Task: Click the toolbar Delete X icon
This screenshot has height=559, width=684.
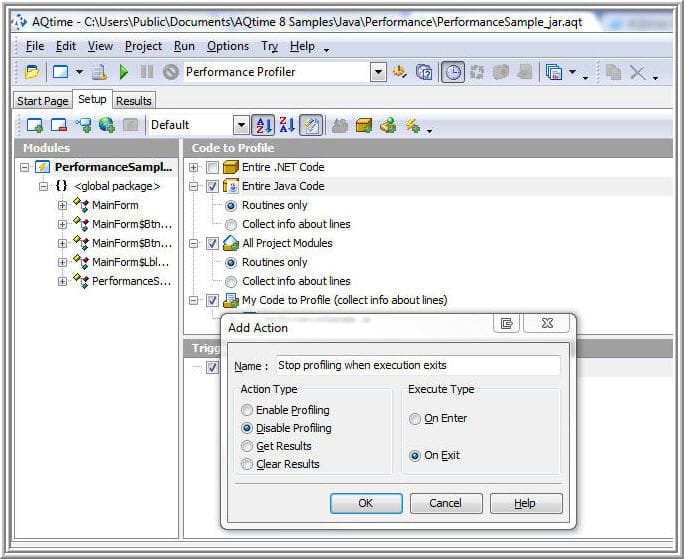Action: coord(637,72)
